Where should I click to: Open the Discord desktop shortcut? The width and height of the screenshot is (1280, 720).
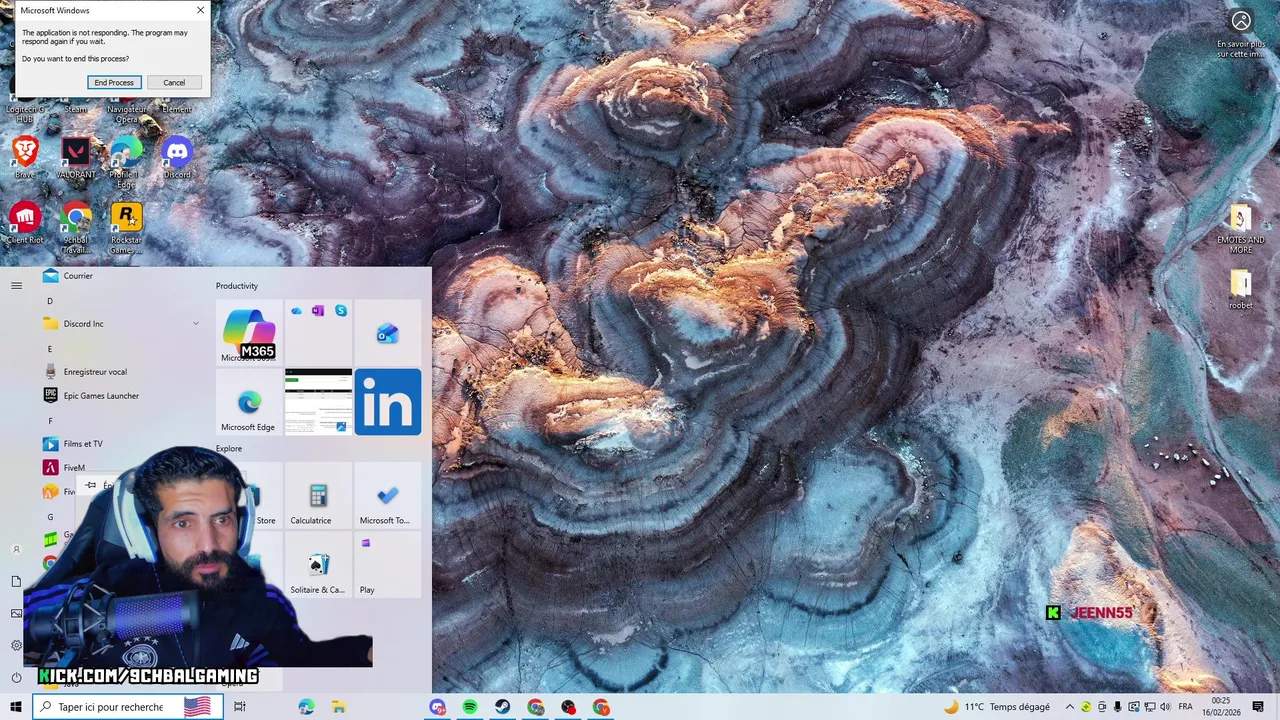pos(177,158)
